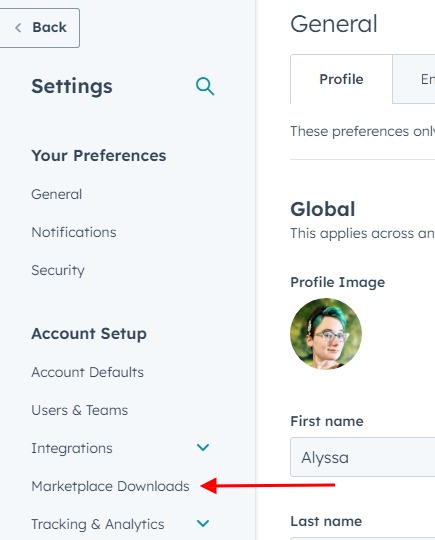Viewport: 435px width, 540px height.
Task: Focus the First name field containing Alyssa
Action: click(363, 457)
